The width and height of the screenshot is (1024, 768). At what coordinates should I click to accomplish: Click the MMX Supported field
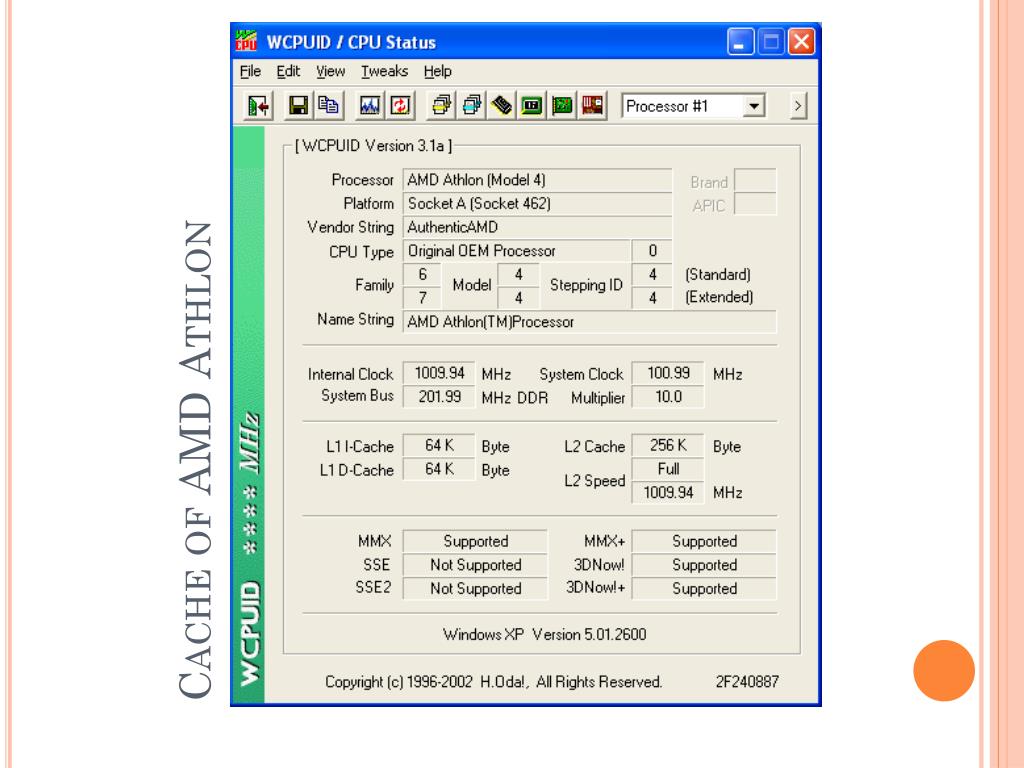pos(475,541)
